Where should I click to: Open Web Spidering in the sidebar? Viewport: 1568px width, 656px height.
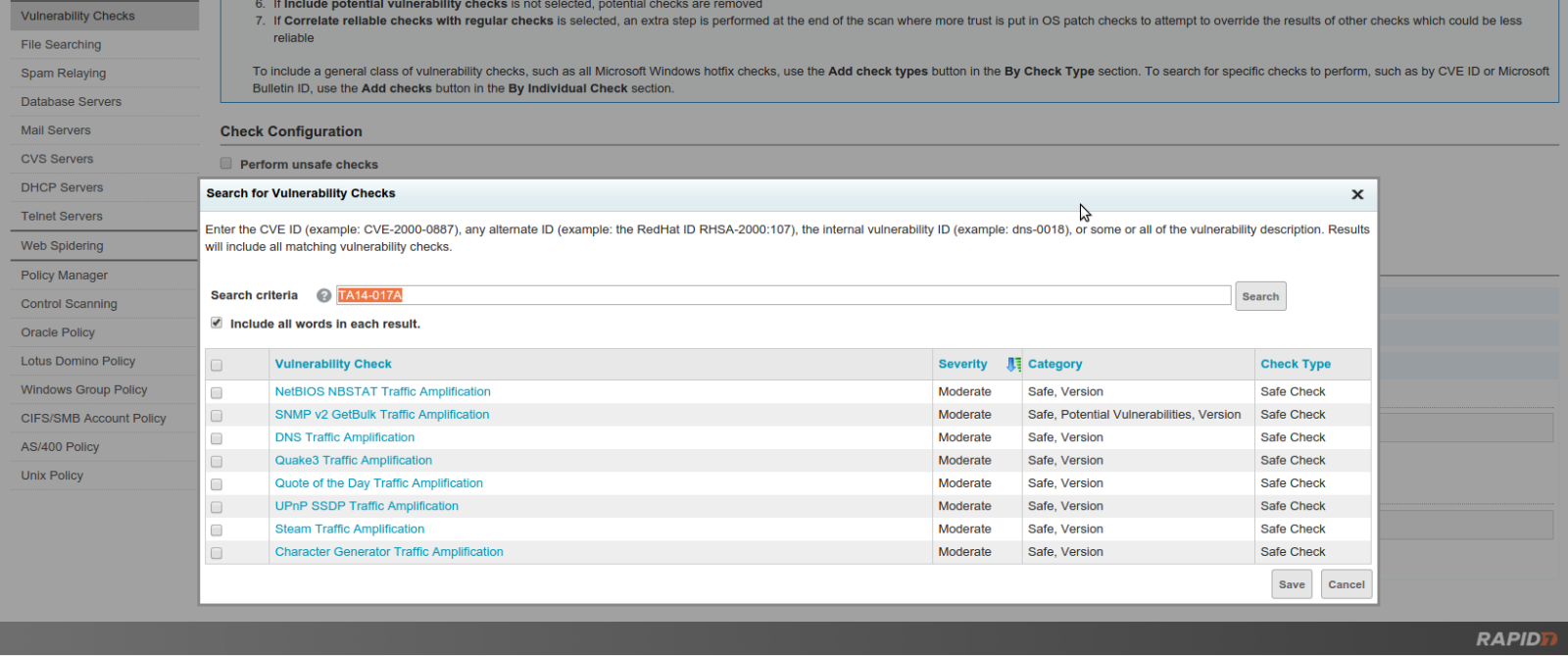[x=62, y=246]
